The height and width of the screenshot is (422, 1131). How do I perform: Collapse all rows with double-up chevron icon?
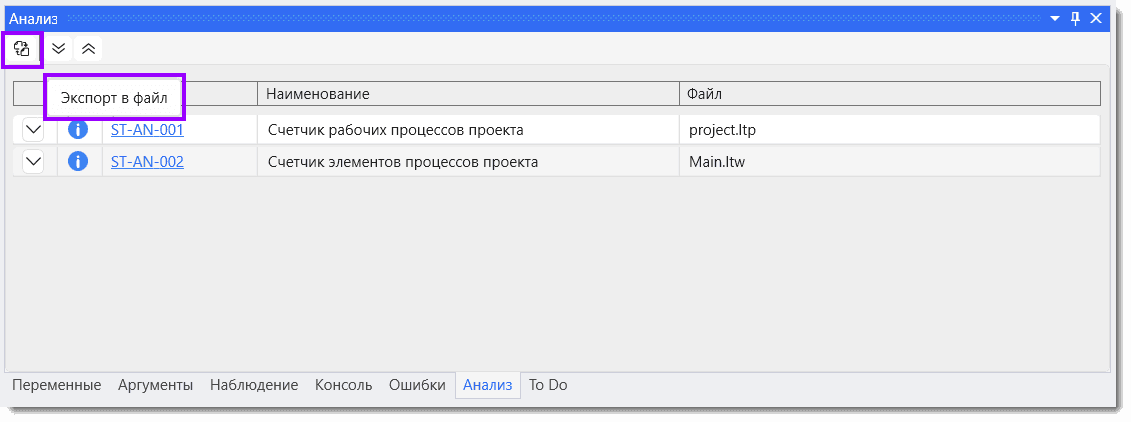[88, 49]
